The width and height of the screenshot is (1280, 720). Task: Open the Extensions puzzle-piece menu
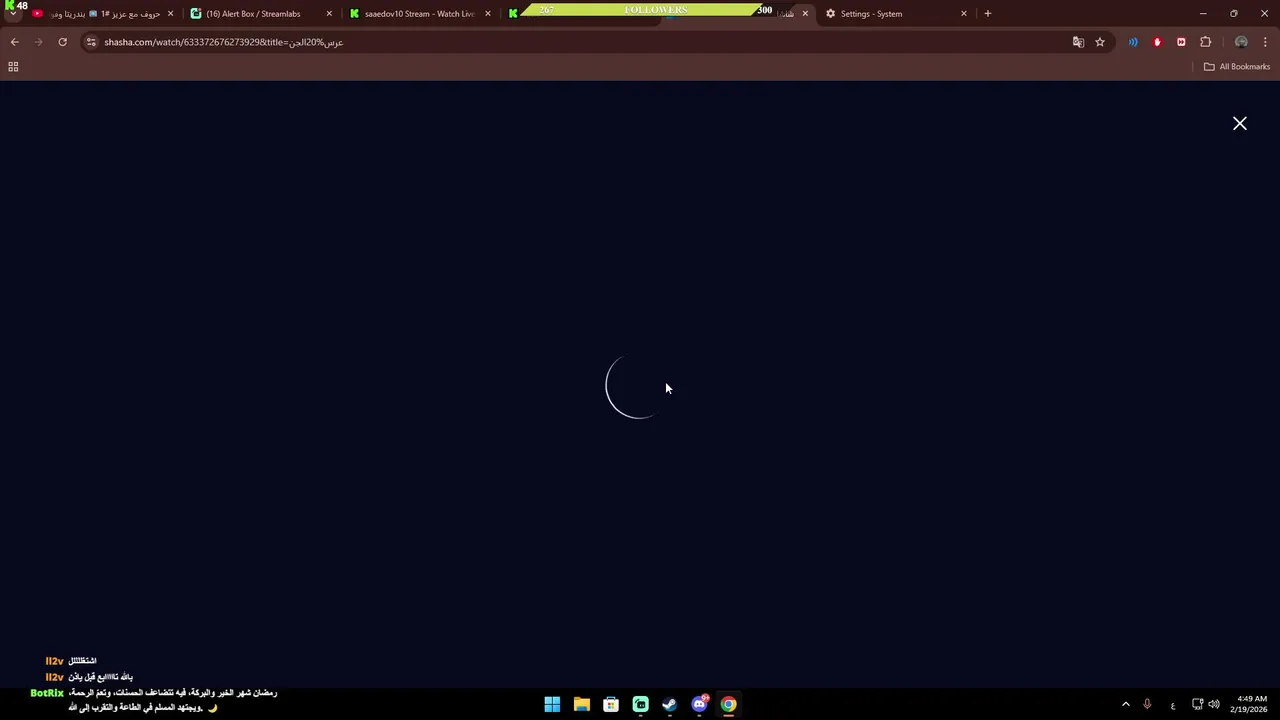(x=1205, y=42)
